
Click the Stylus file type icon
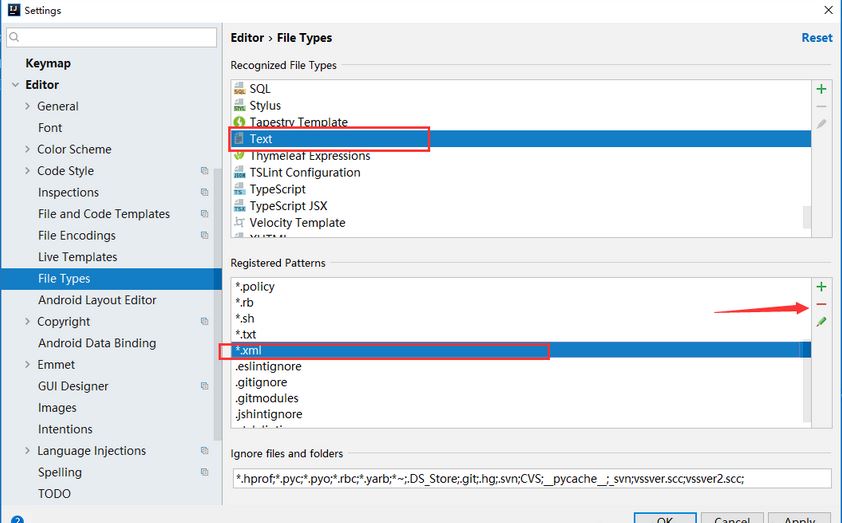click(239, 105)
